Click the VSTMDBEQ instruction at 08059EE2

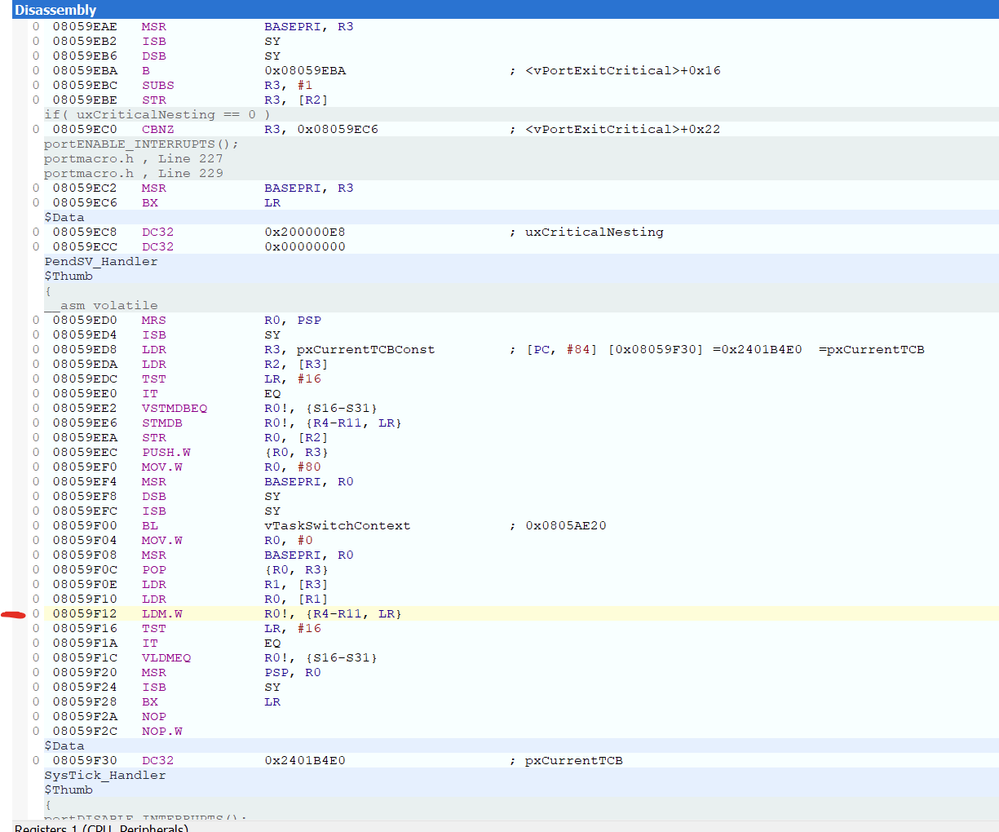pos(165,408)
